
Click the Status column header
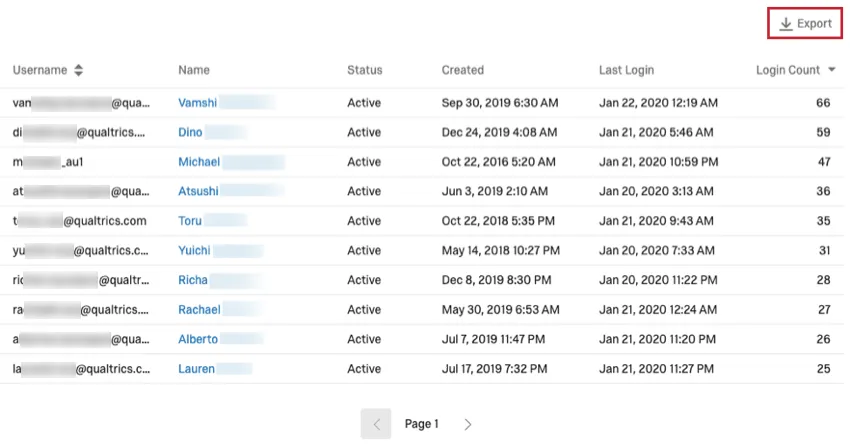tap(364, 70)
